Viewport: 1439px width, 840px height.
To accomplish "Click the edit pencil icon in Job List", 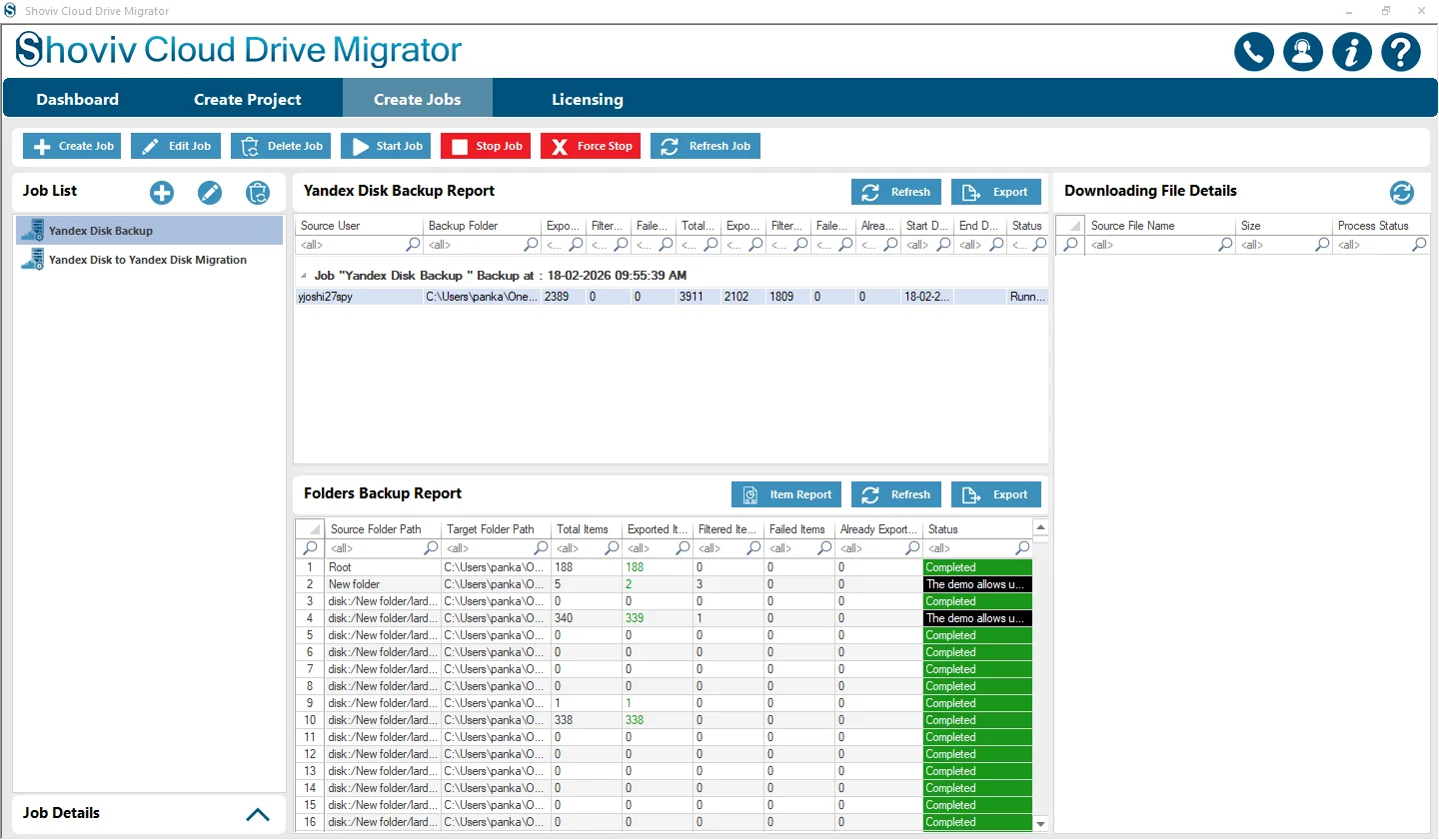I will click(x=210, y=193).
